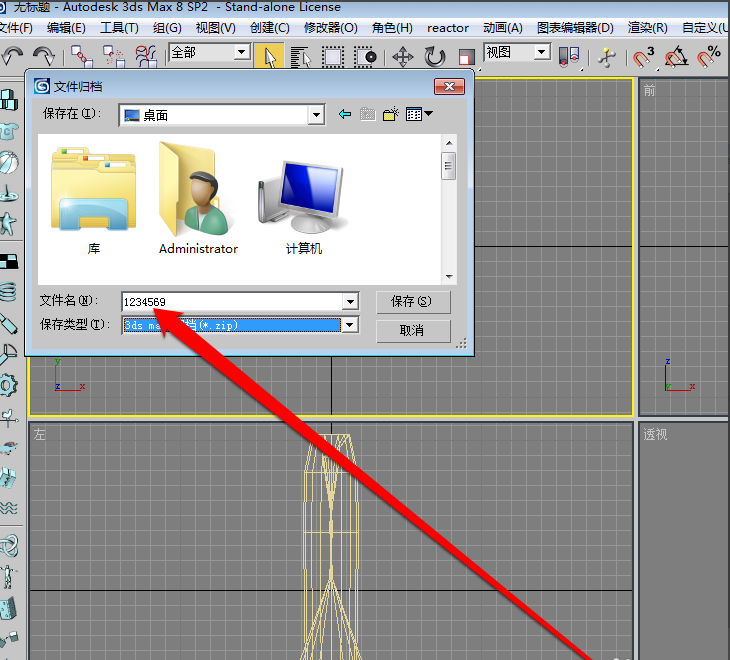Create reactor Spring helper
This screenshot has width=730, height=660.
tap(9, 292)
